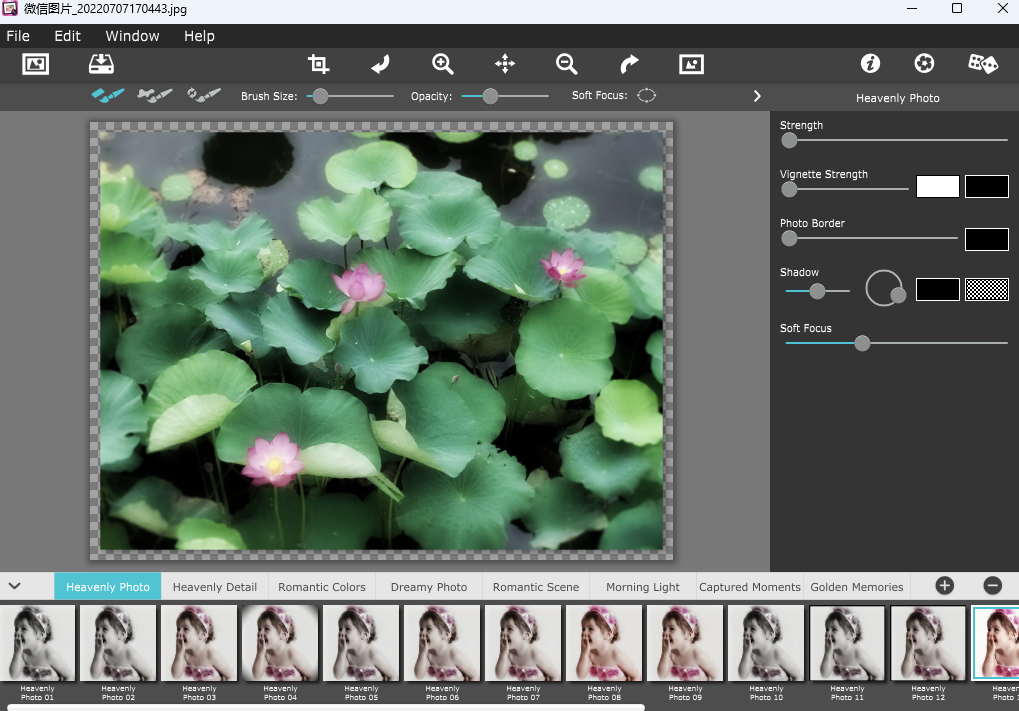Select the cyan brush mode
The image size is (1019, 711).
[107, 96]
